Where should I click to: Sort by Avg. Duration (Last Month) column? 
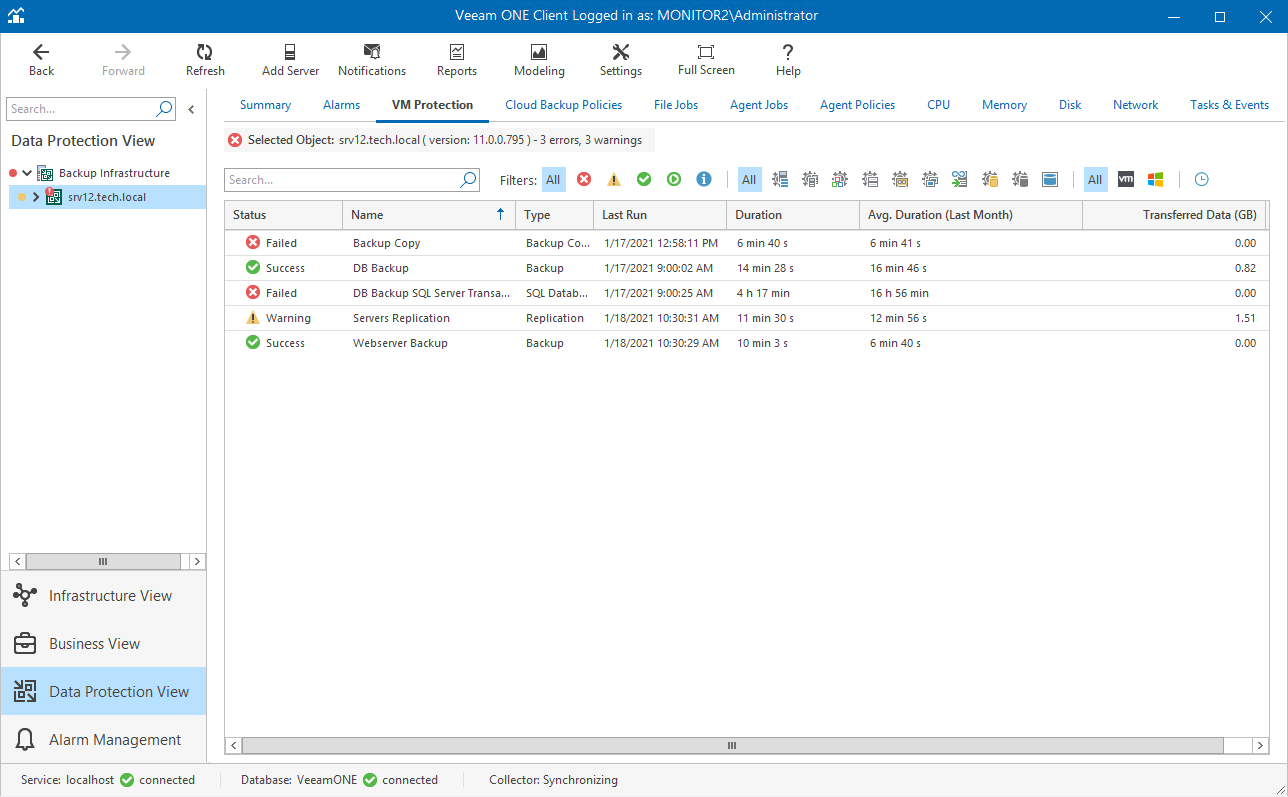pos(971,215)
